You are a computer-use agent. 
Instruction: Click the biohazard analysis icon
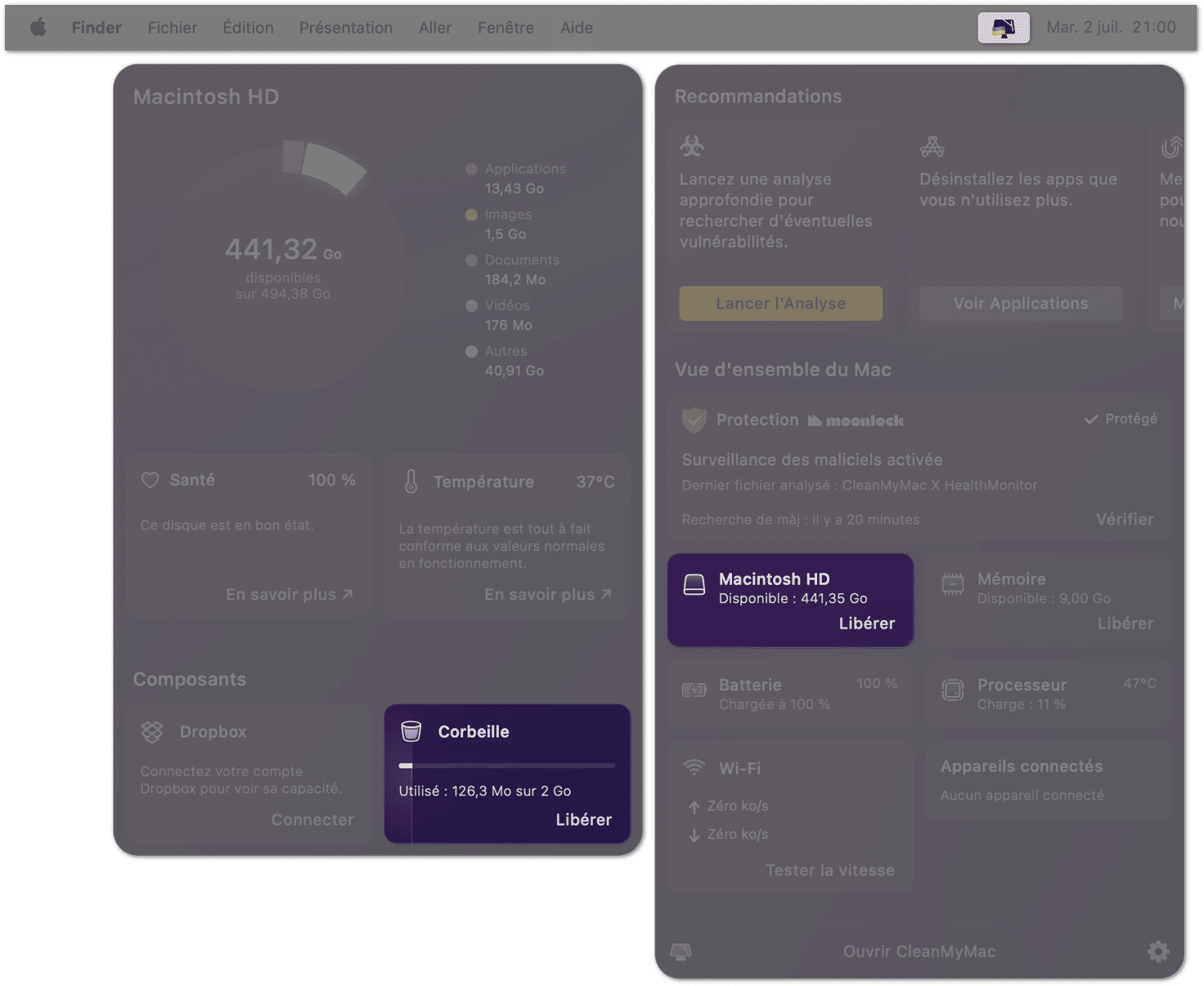pyautogui.click(x=692, y=146)
